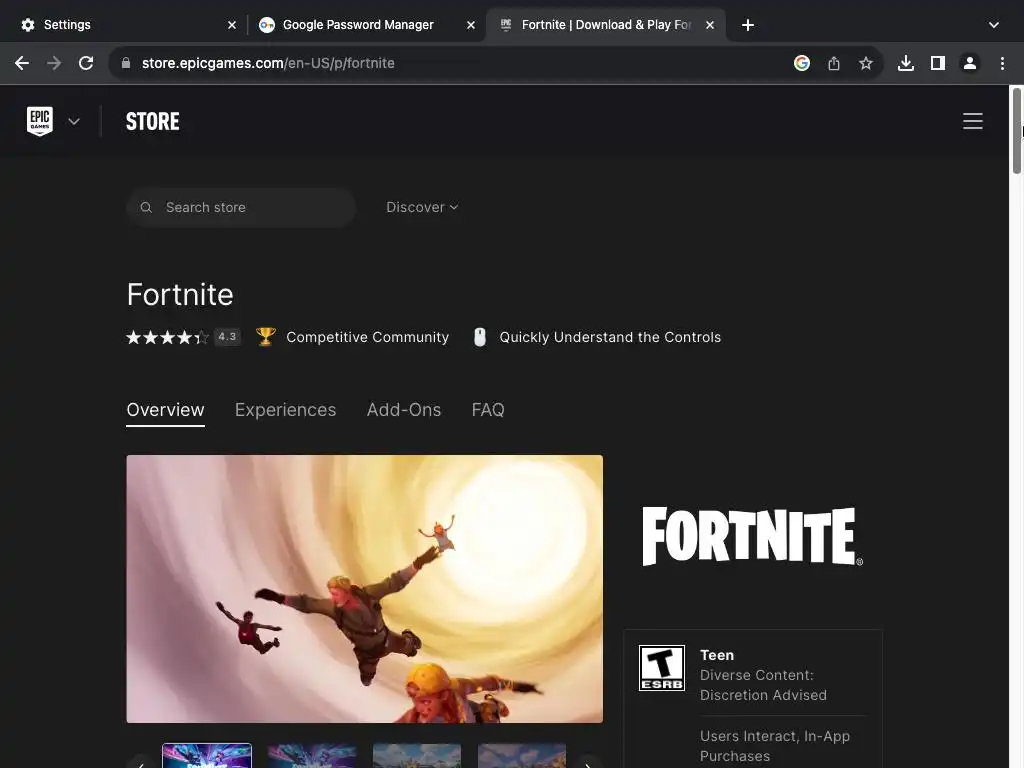Close the Google Password Manager tab
The image size is (1024, 768).
(x=471, y=25)
